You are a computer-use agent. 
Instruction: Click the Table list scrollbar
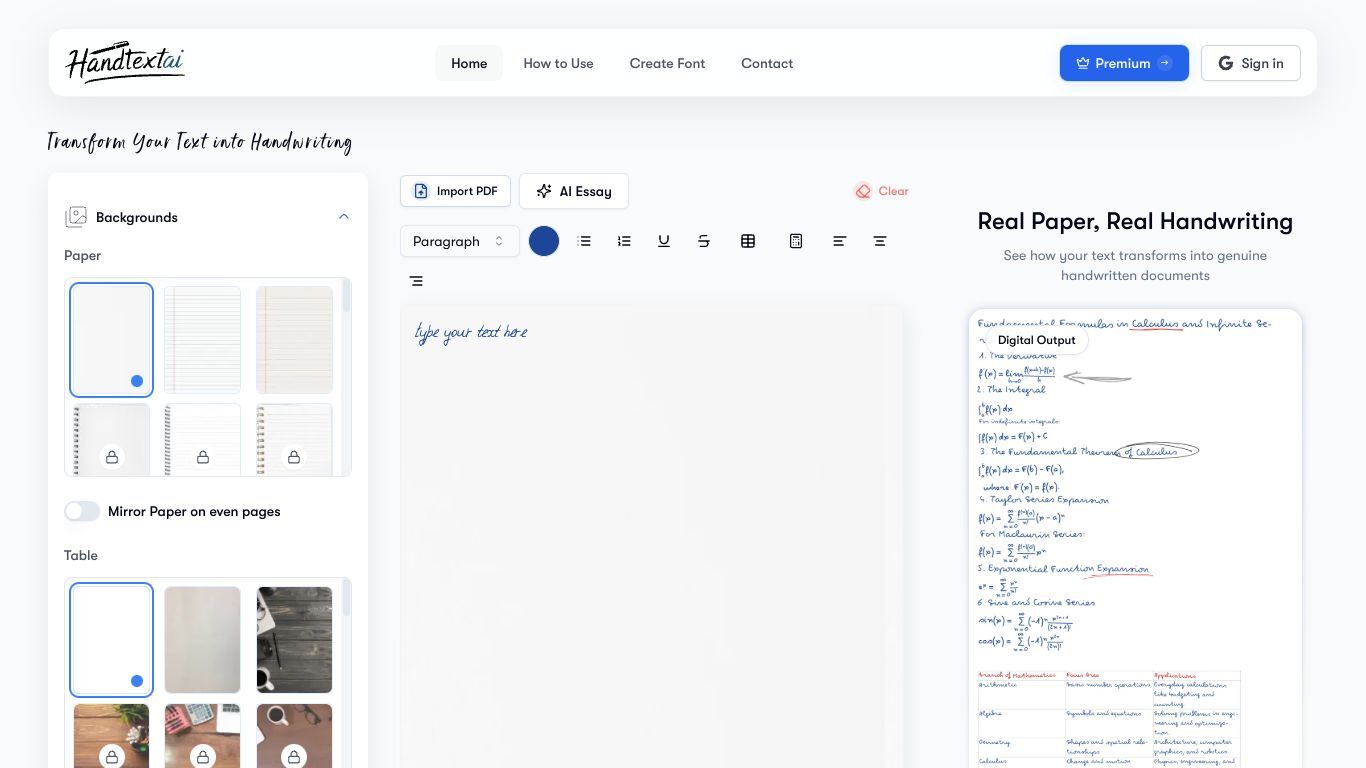346,596
